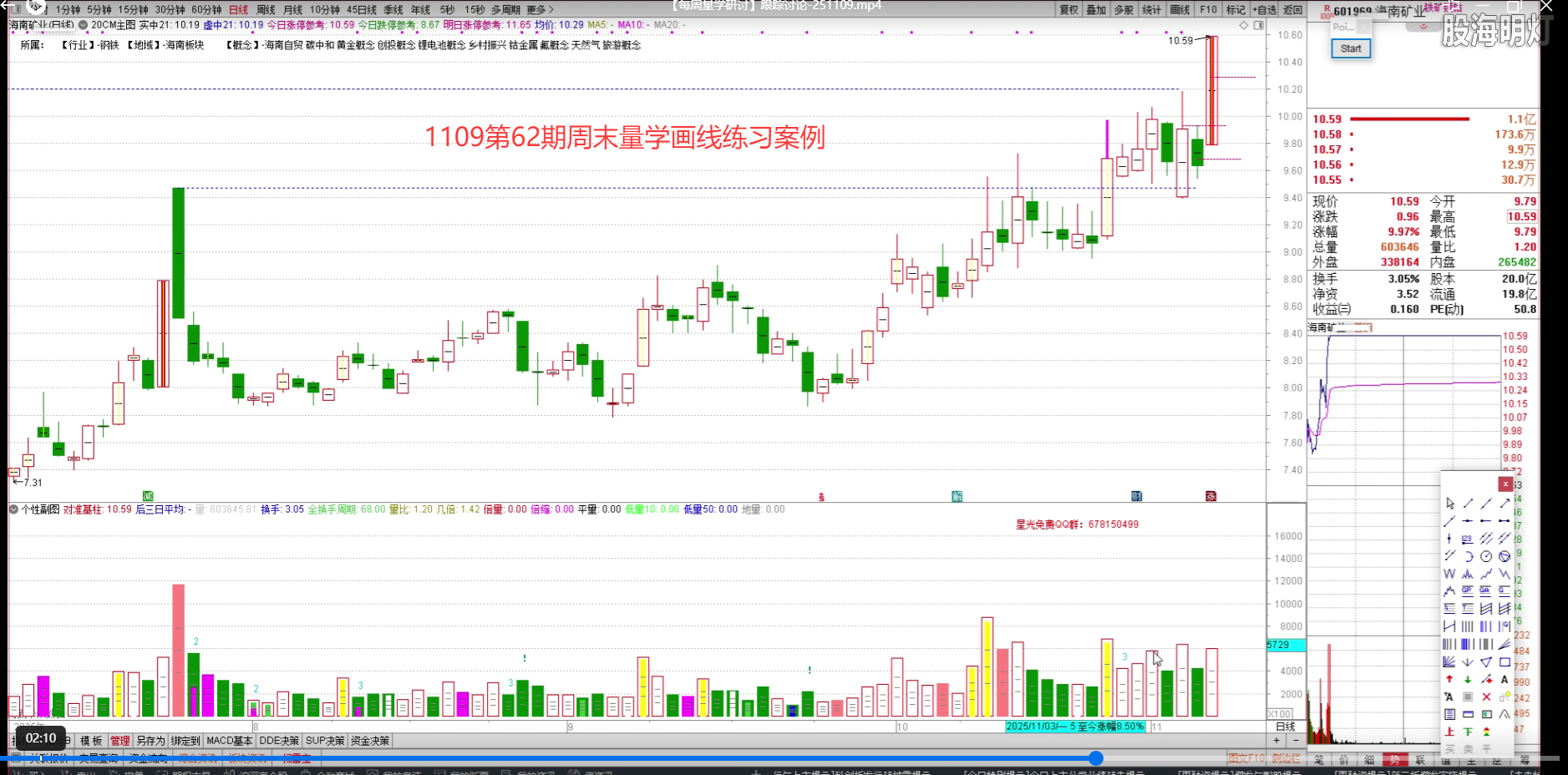
Task: Select the arrow pointer tool in drawing toolbar
Action: tap(1449, 503)
